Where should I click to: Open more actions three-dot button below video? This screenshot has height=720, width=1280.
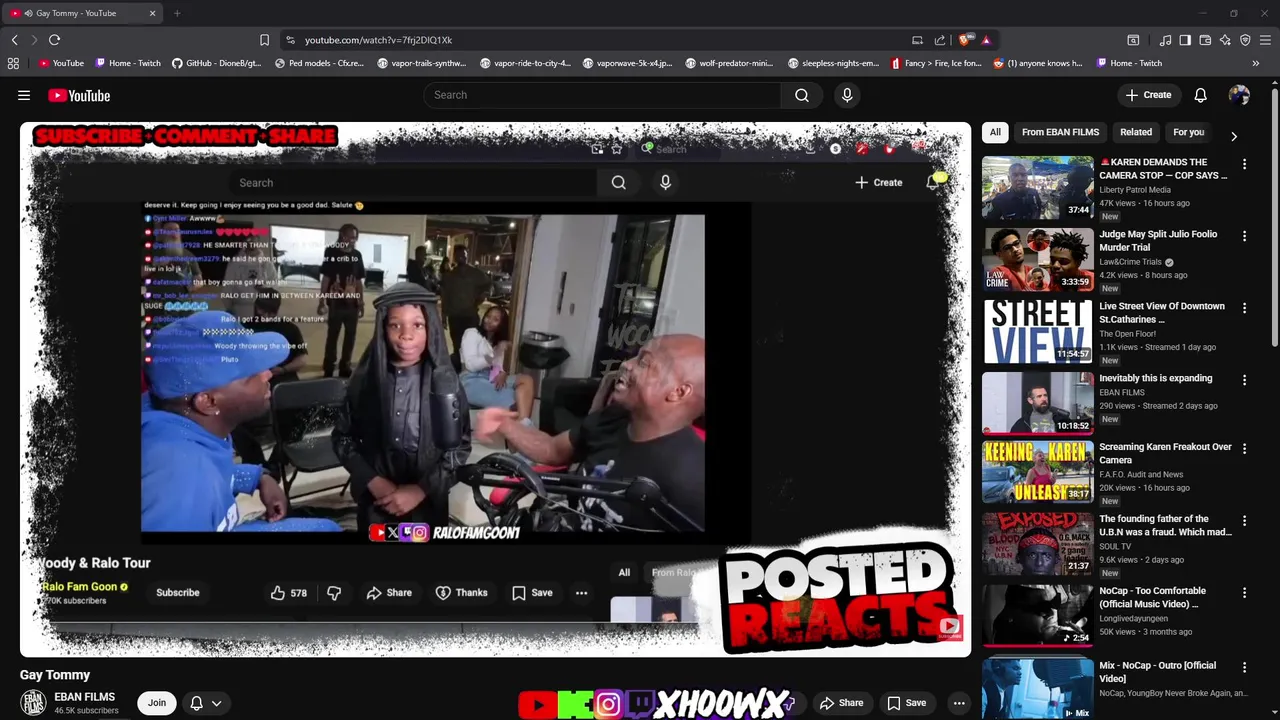(x=959, y=703)
